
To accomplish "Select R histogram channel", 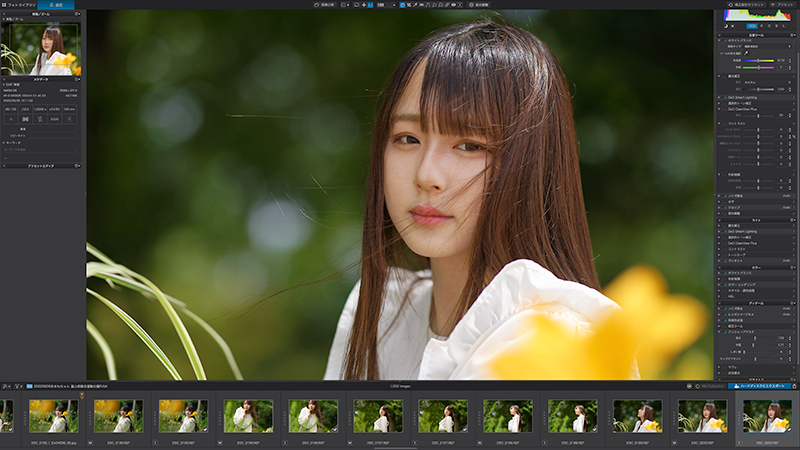I will [x=762, y=26].
